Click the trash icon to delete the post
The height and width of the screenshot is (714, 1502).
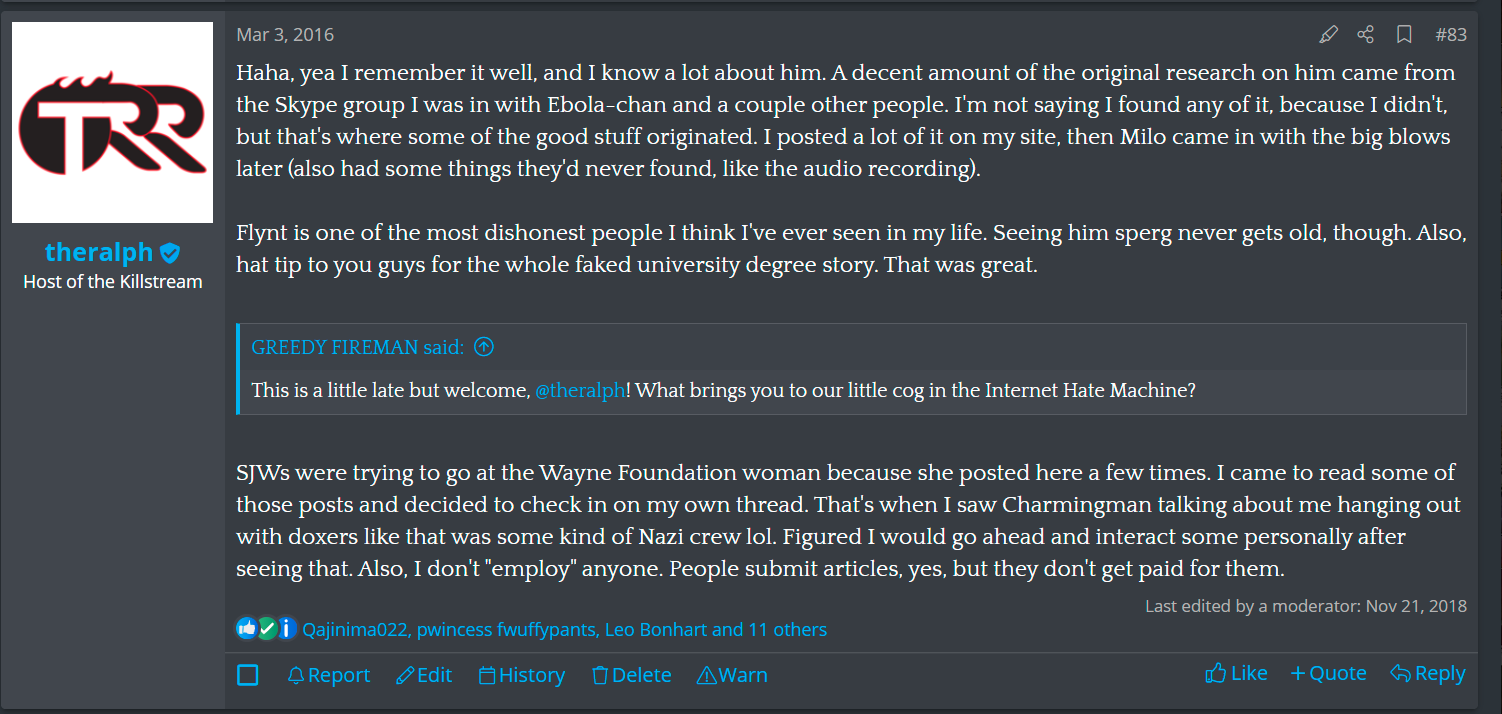[598, 675]
